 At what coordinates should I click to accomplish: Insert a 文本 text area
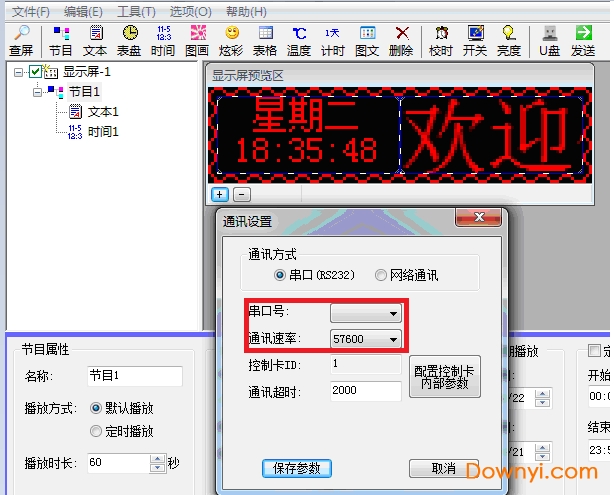pos(95,41)
